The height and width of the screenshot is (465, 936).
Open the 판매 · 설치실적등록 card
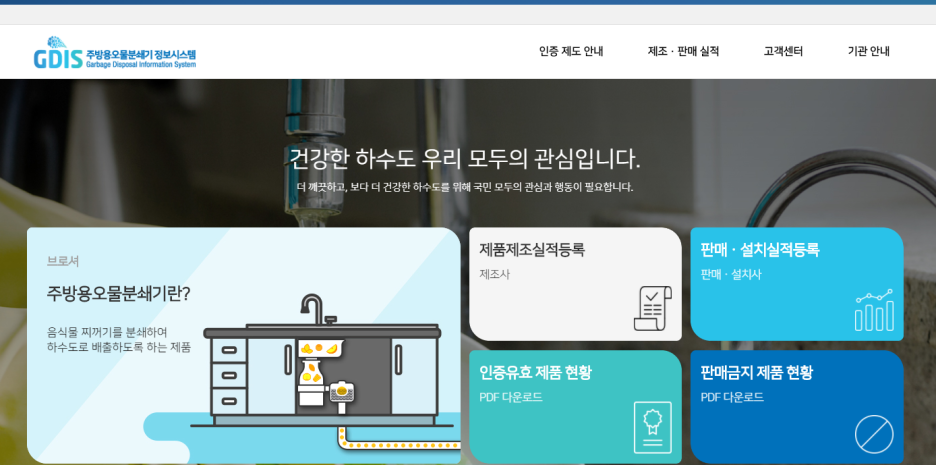[797, 284]
